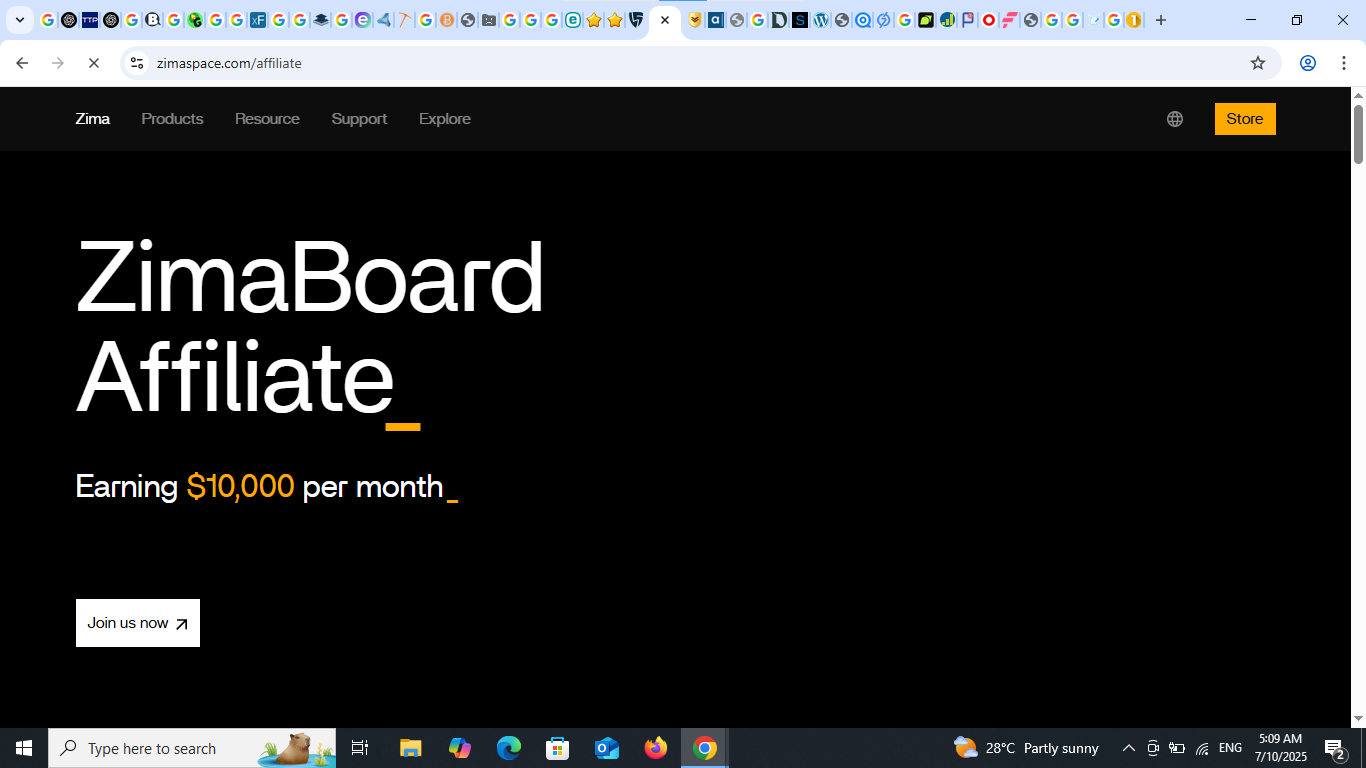Stop loading the page

[x=93, y=63]
